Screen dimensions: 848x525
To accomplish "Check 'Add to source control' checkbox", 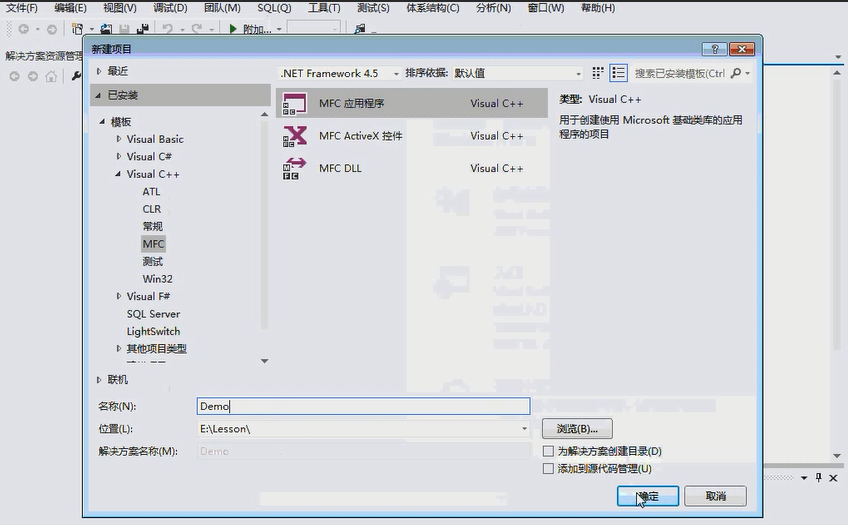I will pyautogui.click(x=548, y=468).
